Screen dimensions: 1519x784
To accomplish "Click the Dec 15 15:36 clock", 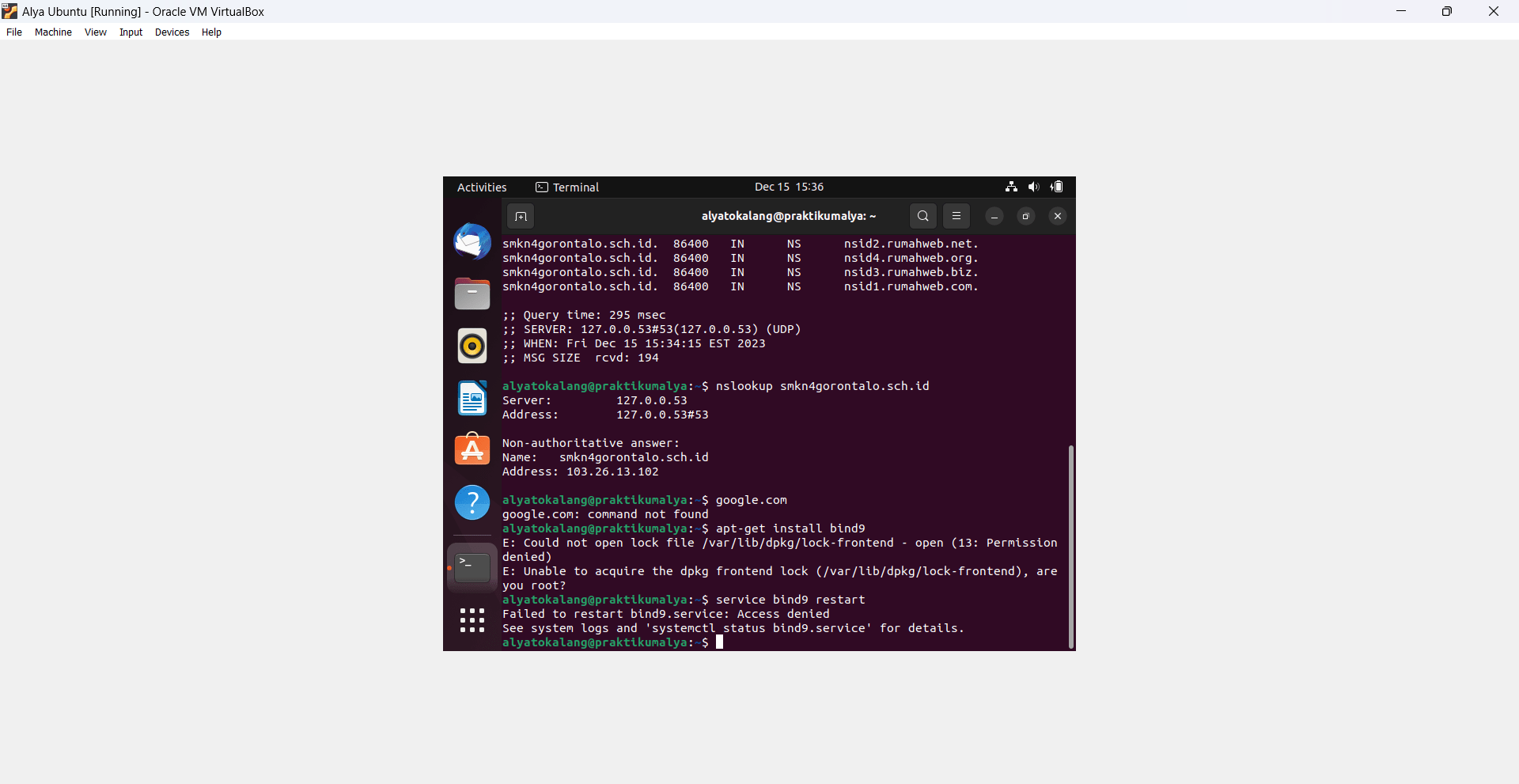I will tap(789, 187).
